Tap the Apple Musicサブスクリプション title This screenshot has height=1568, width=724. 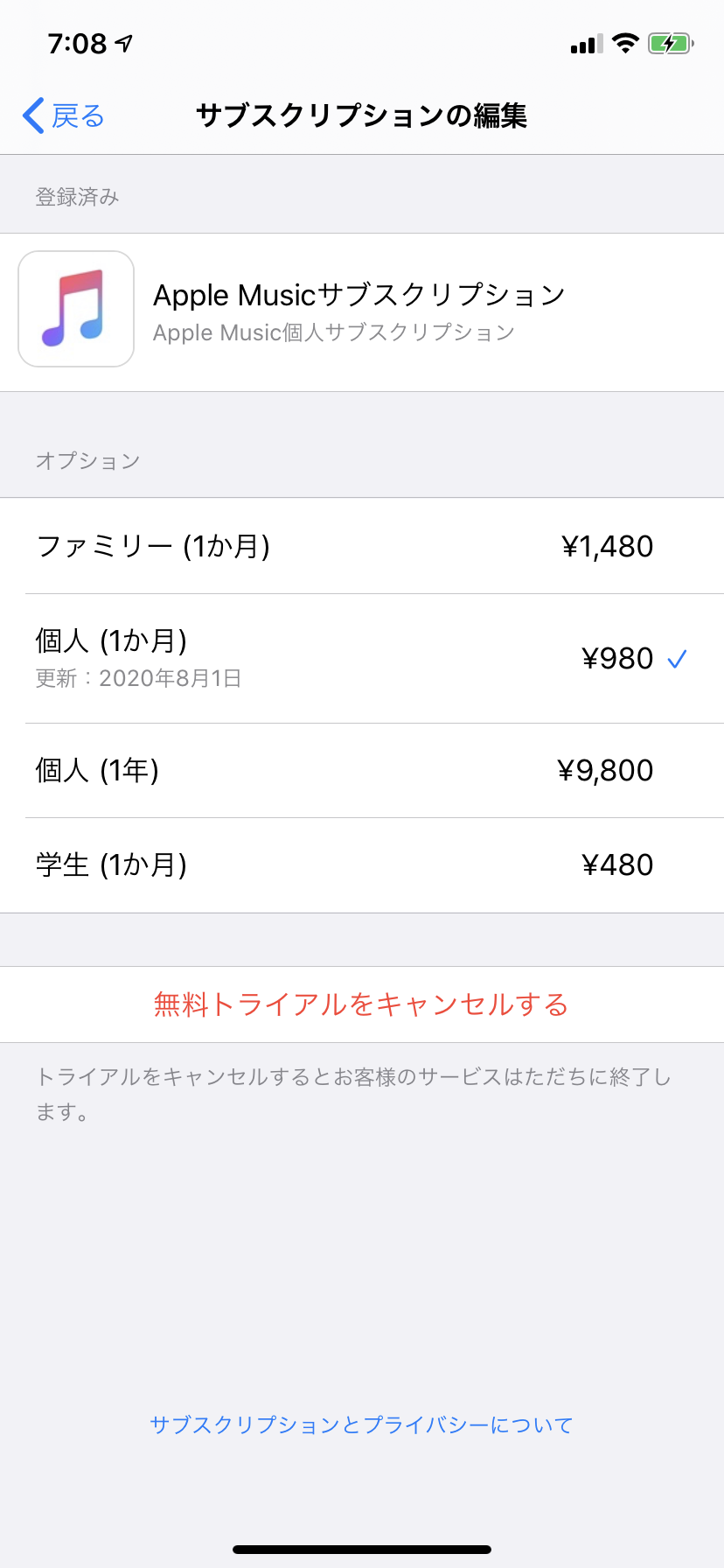coord(359,295)
